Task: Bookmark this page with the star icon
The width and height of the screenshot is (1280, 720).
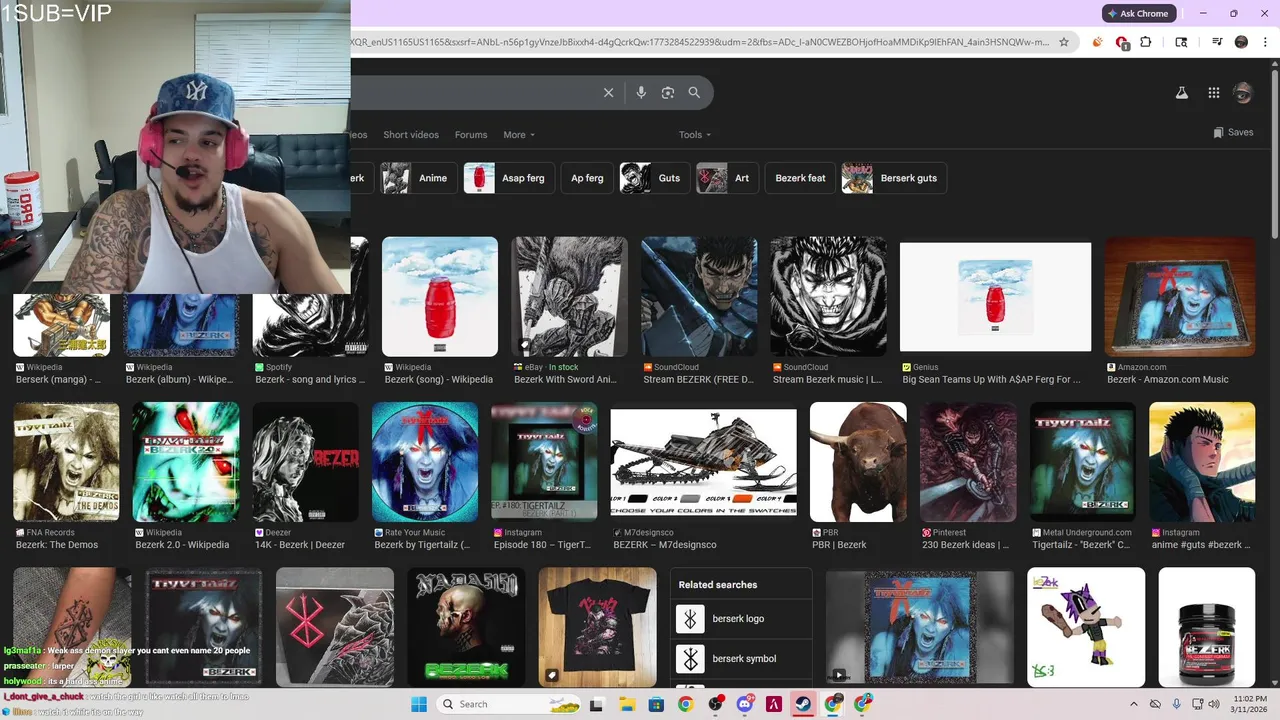Action: (1064, 42)
